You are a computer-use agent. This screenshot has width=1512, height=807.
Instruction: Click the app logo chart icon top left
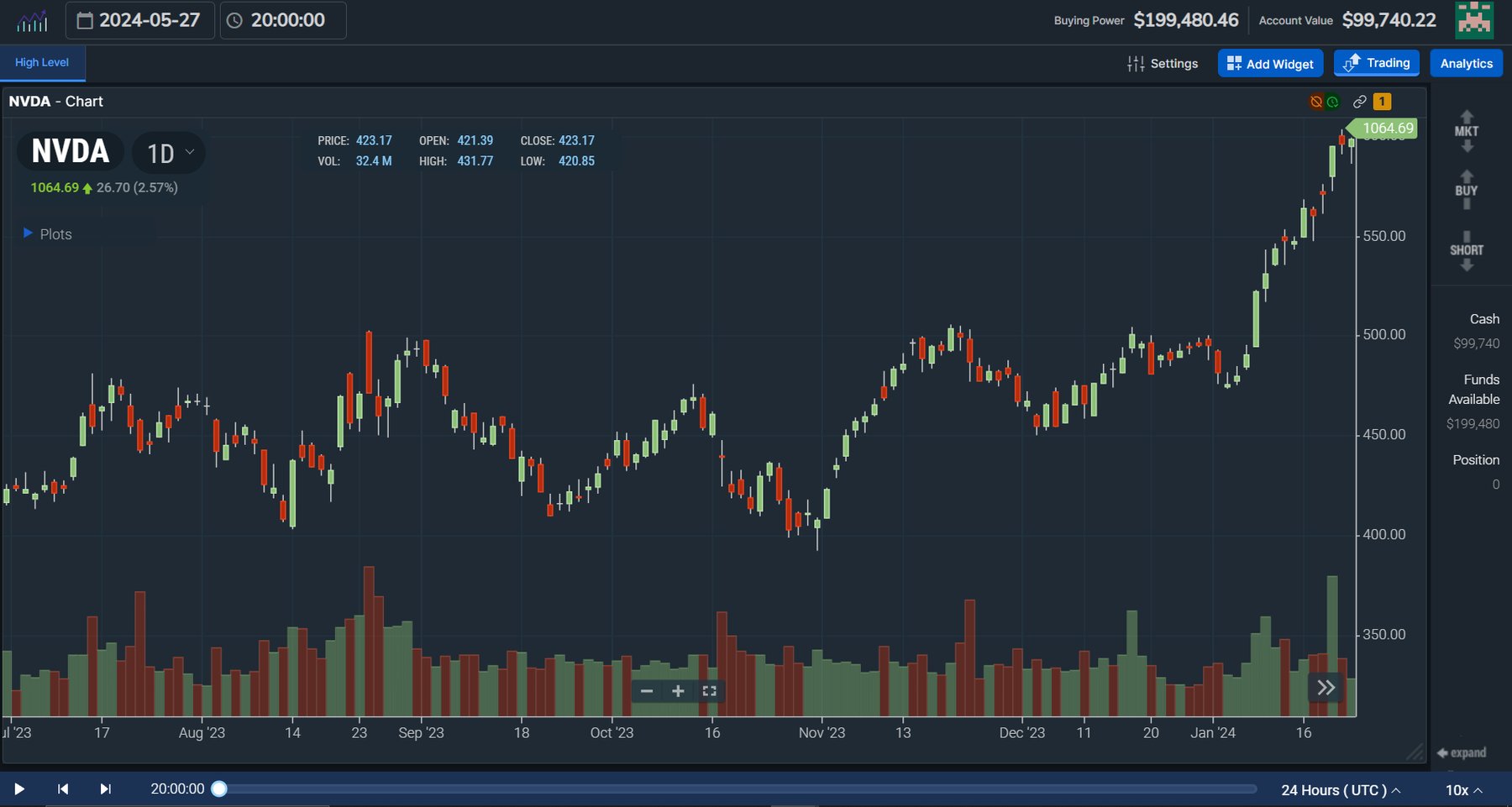(x=32, y=19)
